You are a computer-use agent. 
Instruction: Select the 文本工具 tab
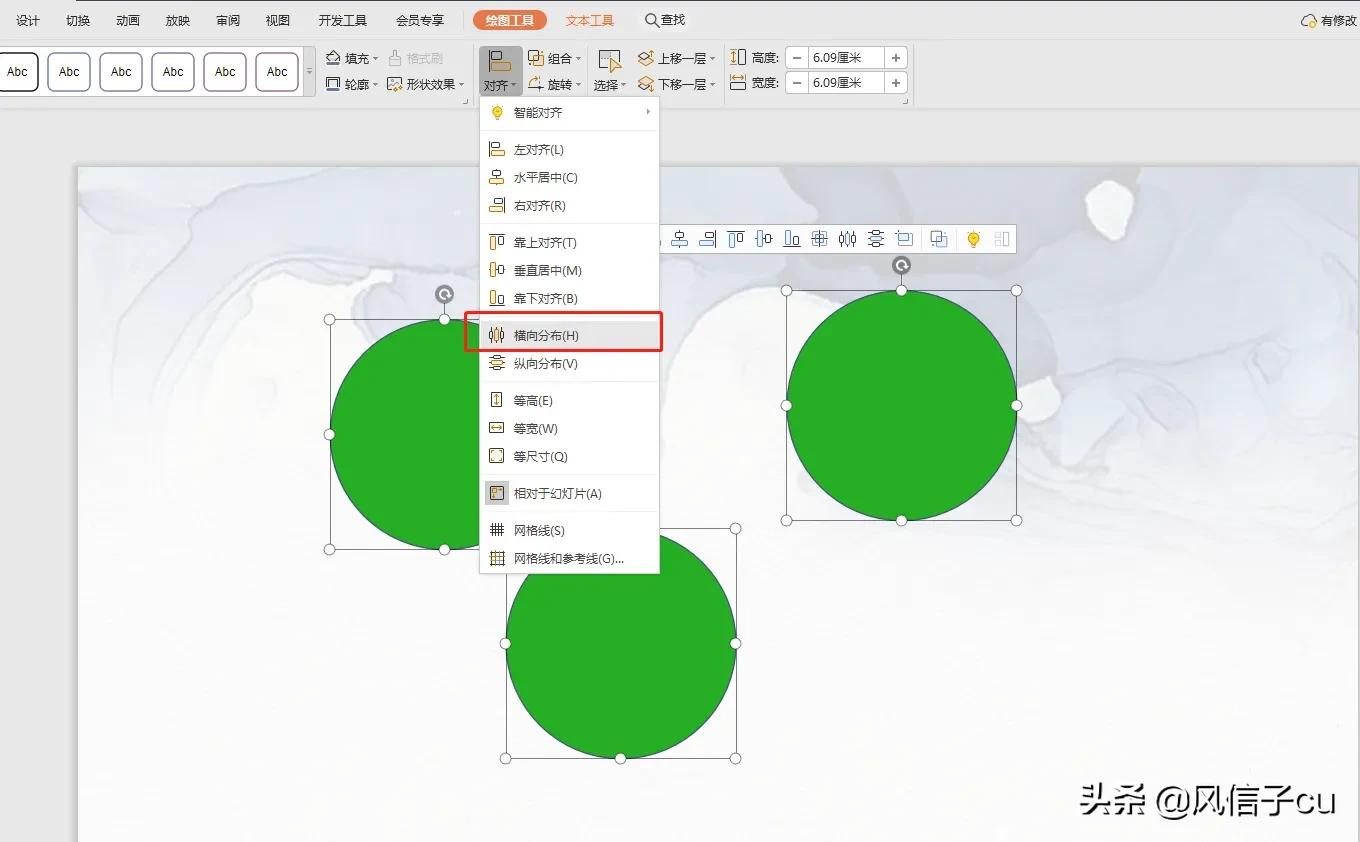[x=590, y=20]
